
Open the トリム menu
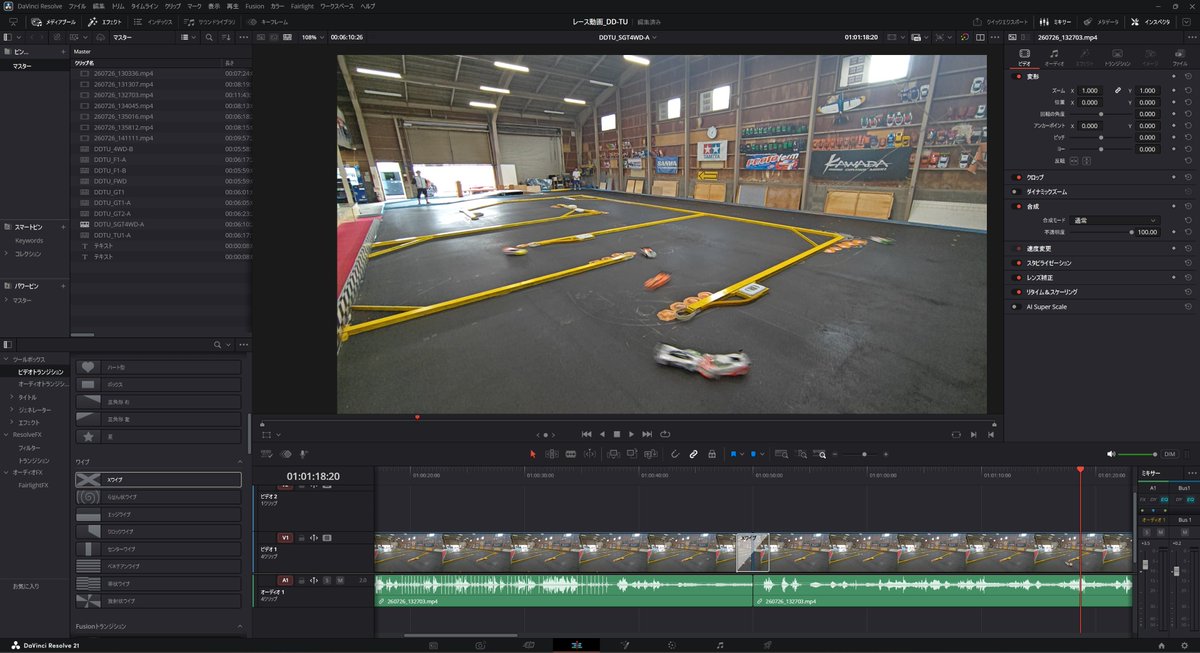(x=118, y=6)
